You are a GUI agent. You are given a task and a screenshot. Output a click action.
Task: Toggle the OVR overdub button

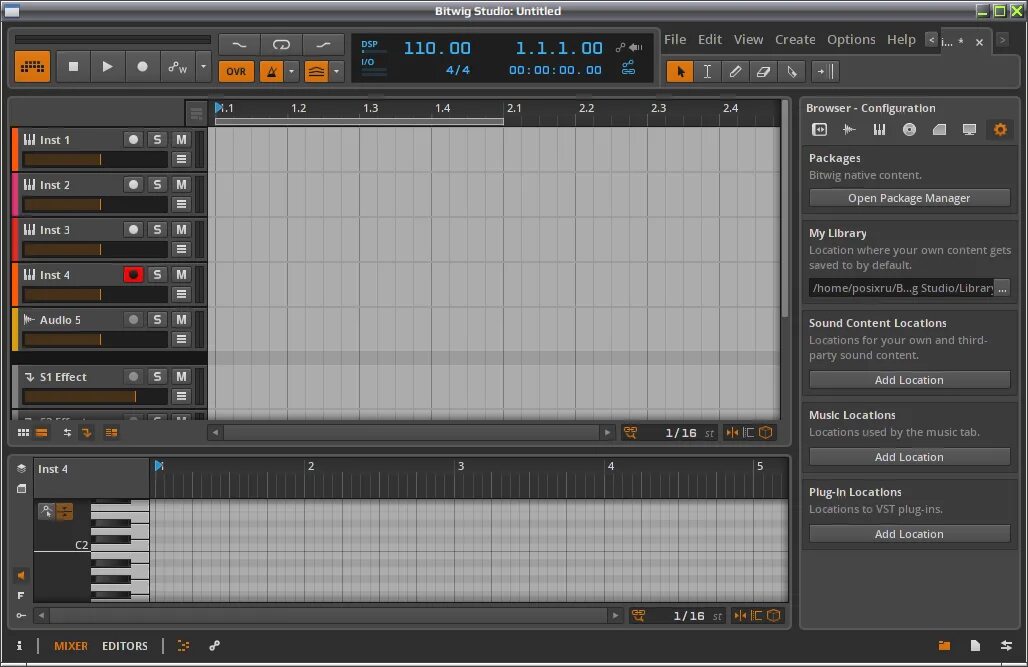tap(236, 71)
